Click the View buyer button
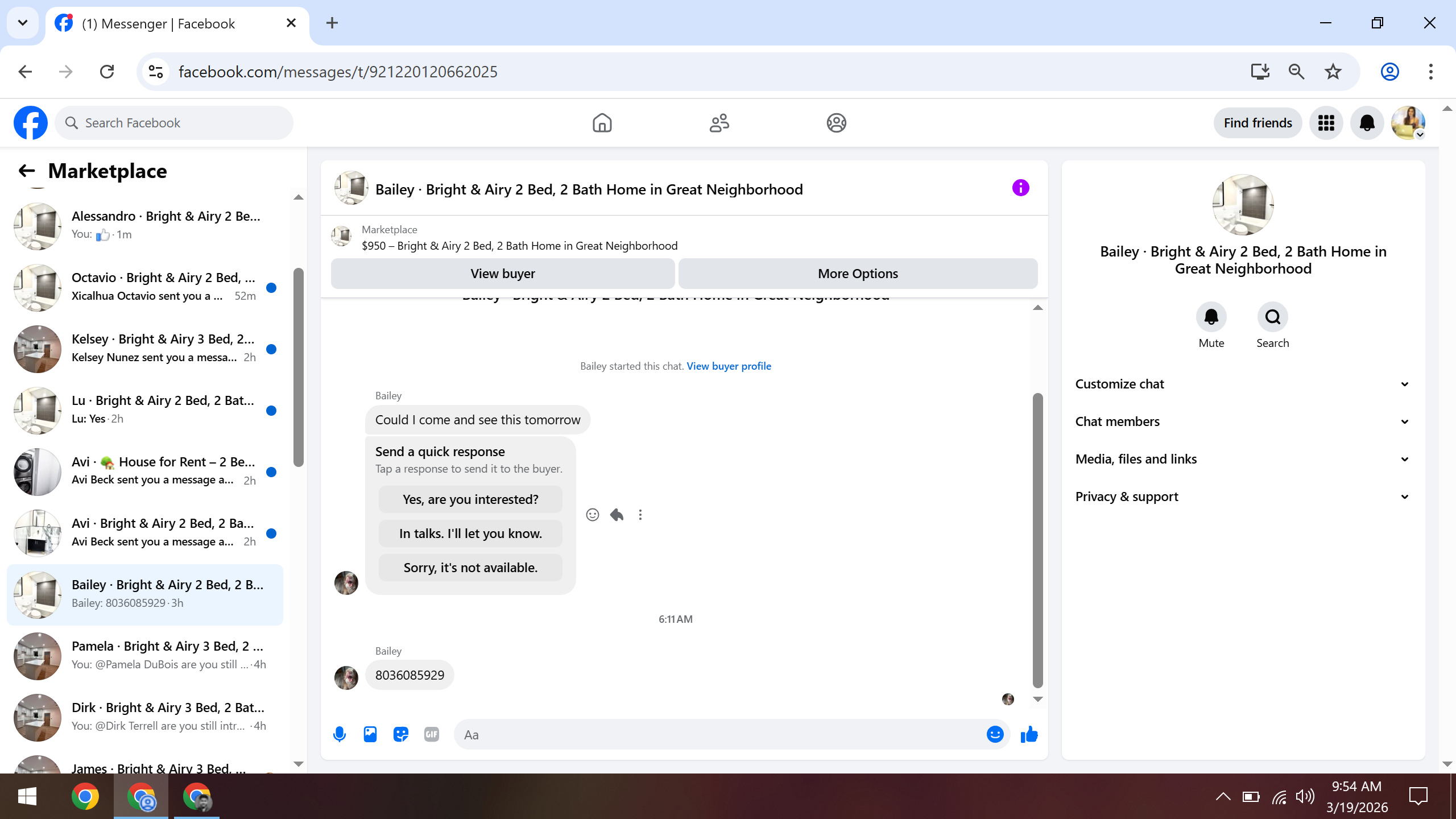 click(x=503, y=274)
